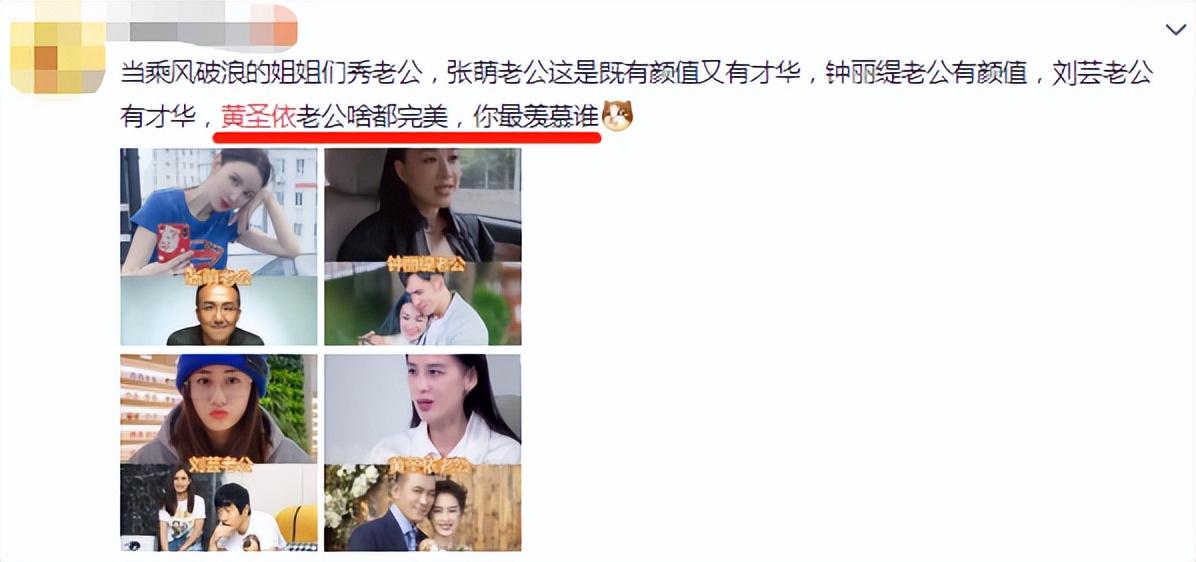Click the 张萌老公 caption over bald man
The height and width of the screenshot is (562, 1196).
point(219,279)
